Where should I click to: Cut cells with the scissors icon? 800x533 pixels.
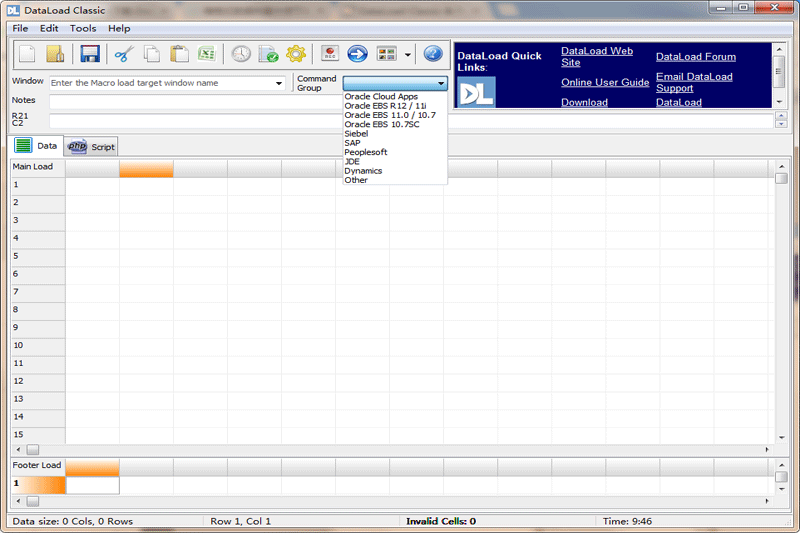click(124, 54)
